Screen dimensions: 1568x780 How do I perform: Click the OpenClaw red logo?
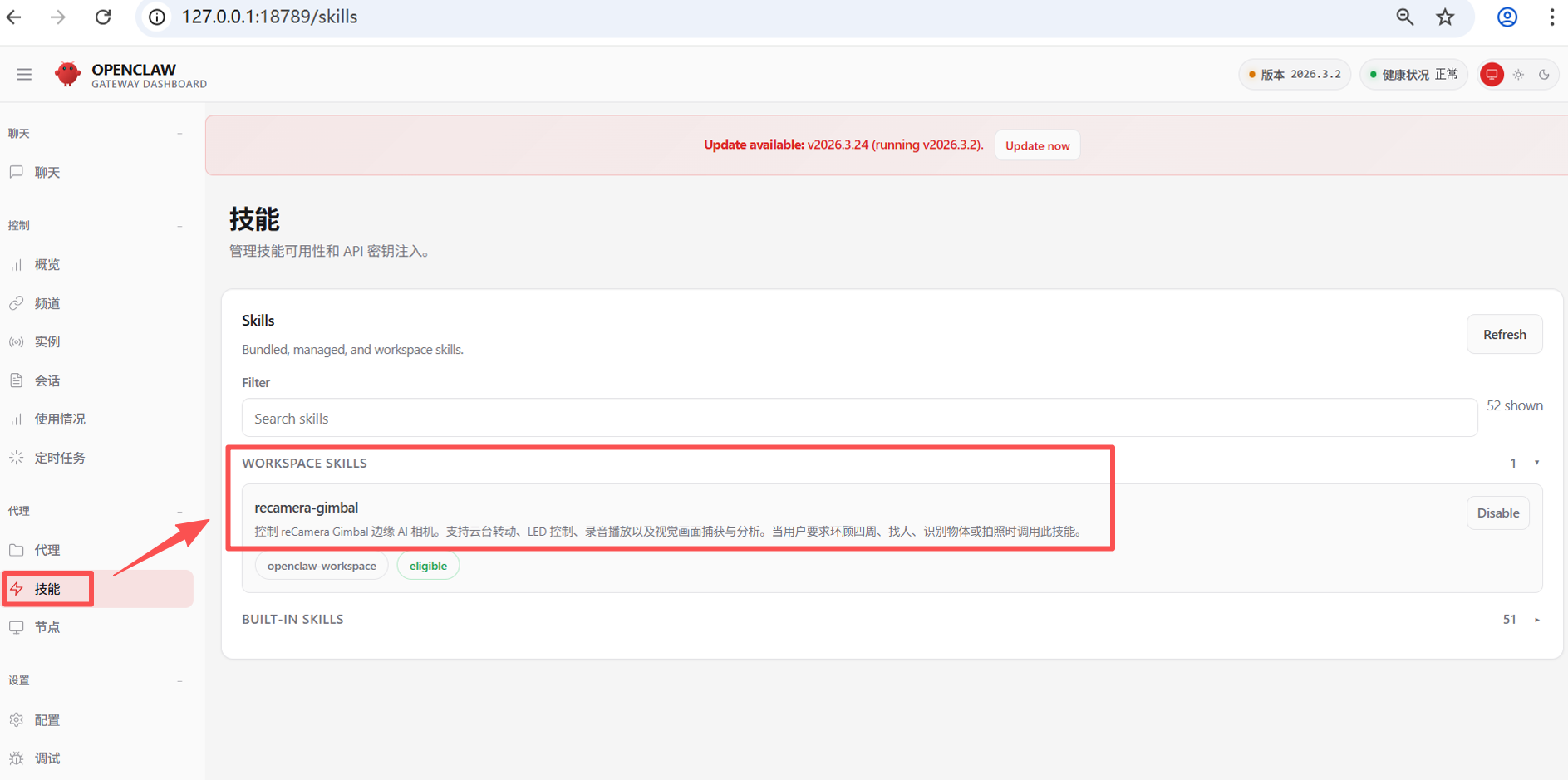tap(67, 75)
